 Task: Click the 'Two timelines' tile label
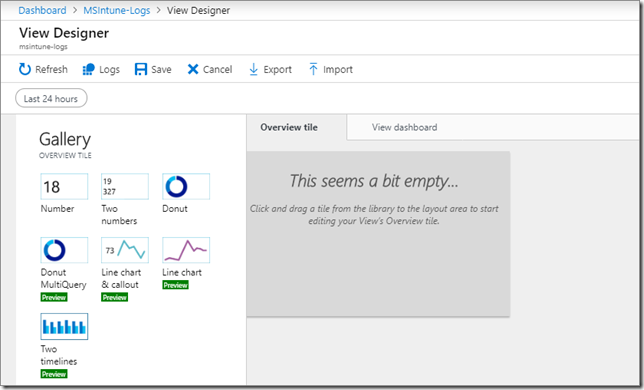click(59, 355)
